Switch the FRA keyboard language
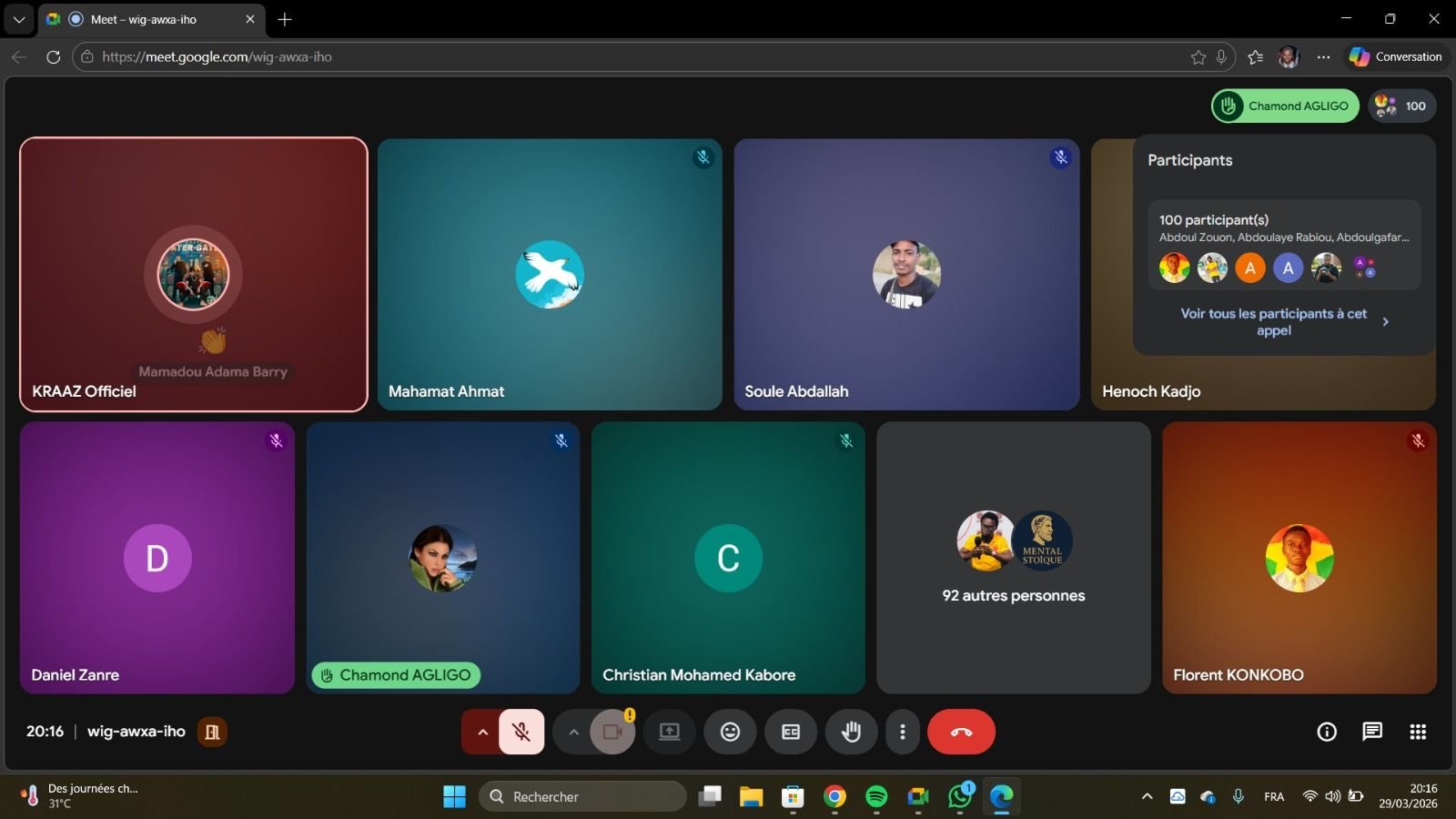 click(1274, 796)
